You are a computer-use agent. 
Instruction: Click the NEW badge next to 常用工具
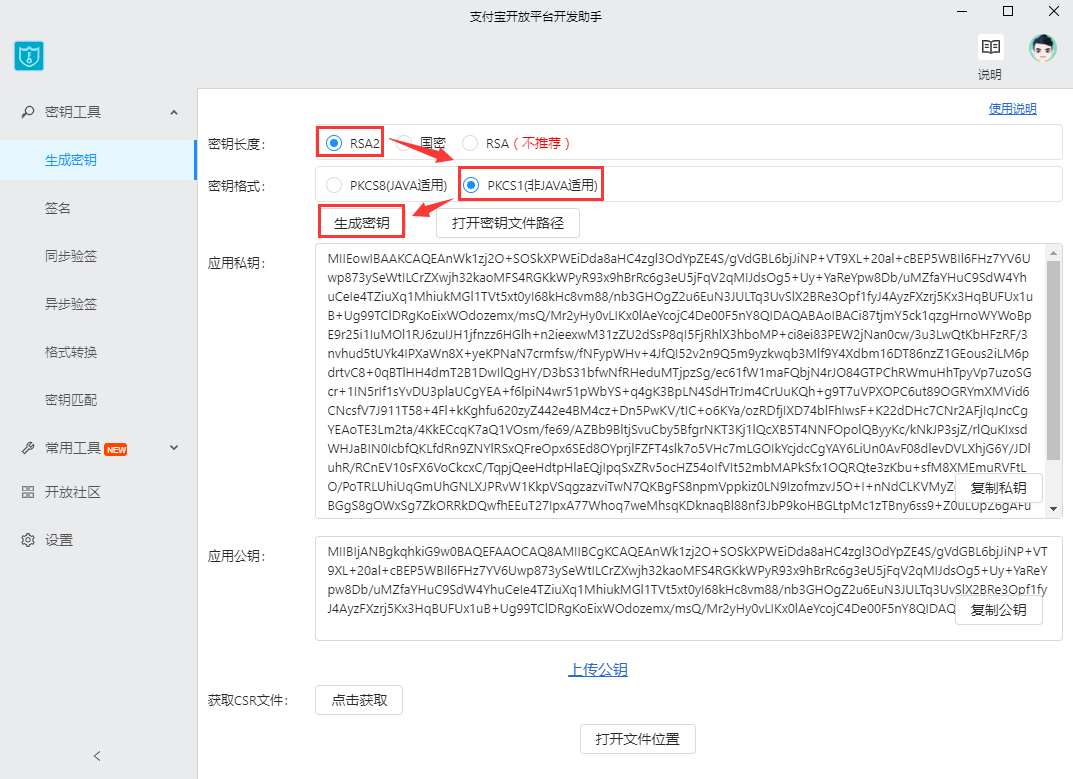(116, 450)
